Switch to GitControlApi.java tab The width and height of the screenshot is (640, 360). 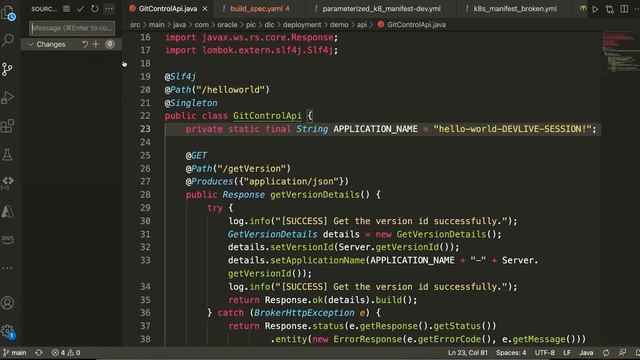click(x=168, y=9)
